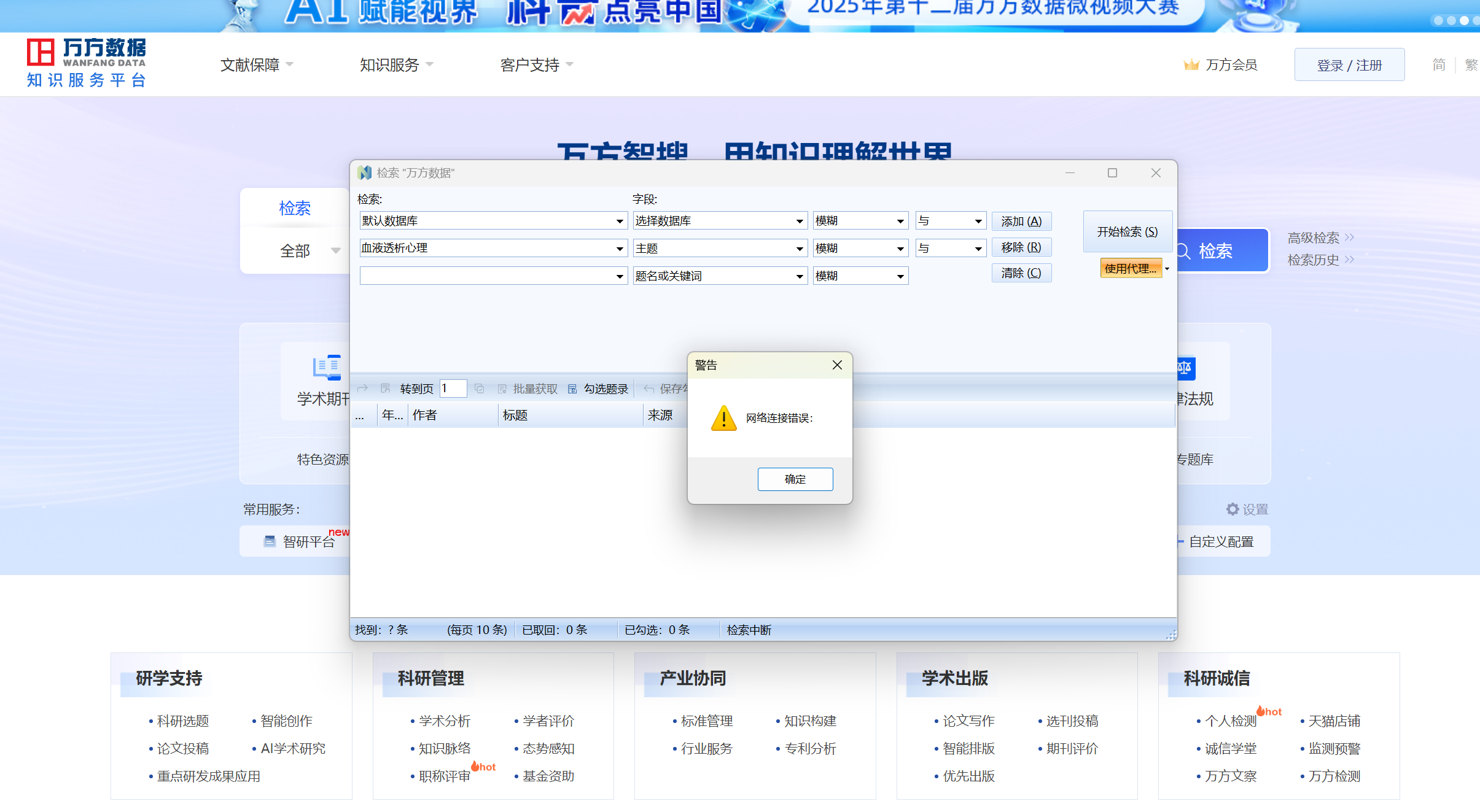The height and width of the screenshot is (812, 1480).
Task: Click the 万方会员 crown icon
Action: [x=1191, y=64]
